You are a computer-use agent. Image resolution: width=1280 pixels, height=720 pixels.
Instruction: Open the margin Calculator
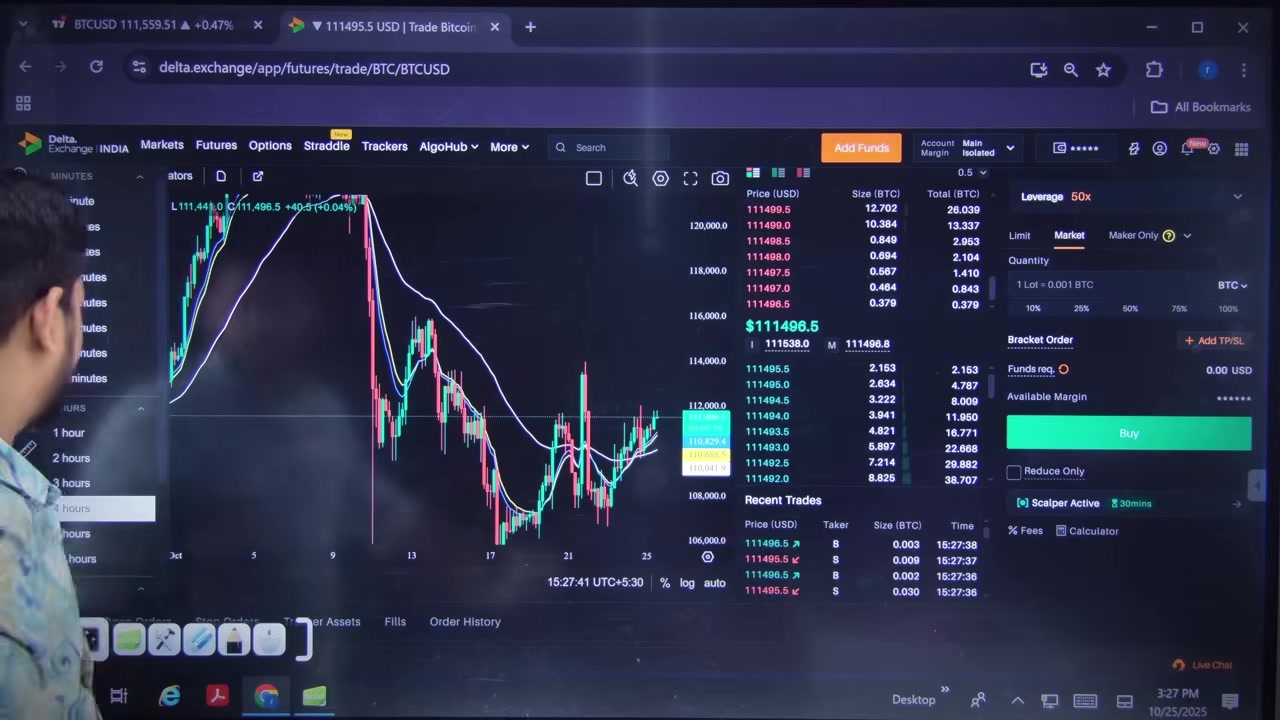[x=1093, y=531]
